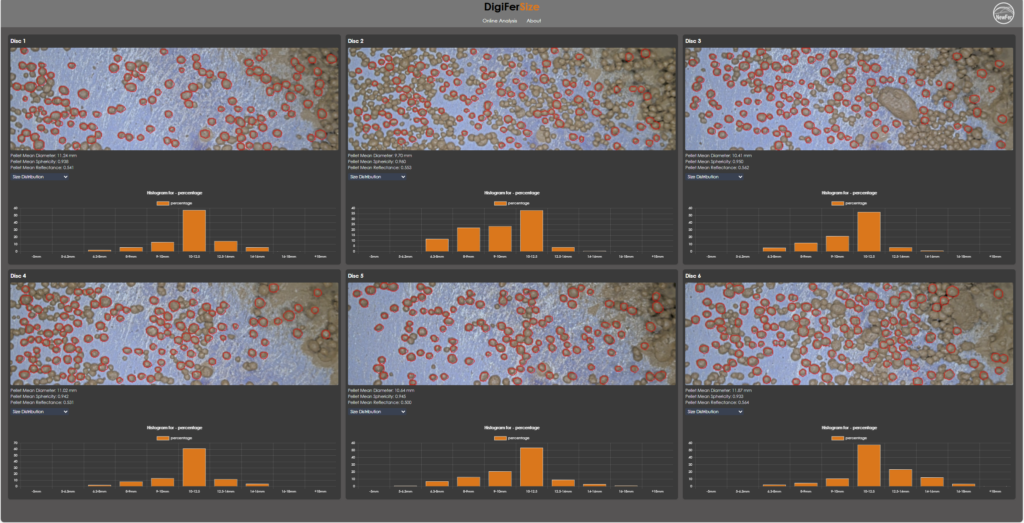Click the Disc 6 pellet image
Screen dimensions: 1024x523
pyautogui.click(x=847, y=333)
